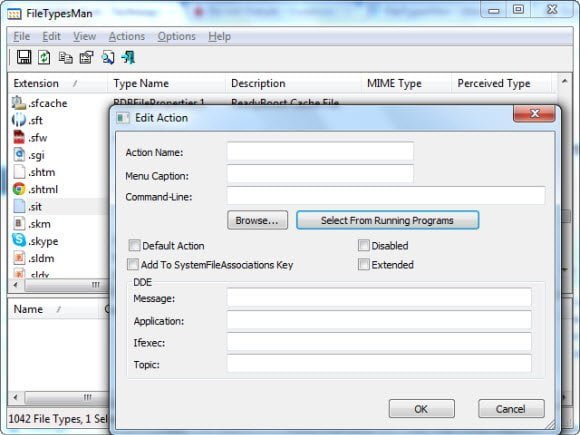Click the Edit Action dialog title icon
This screenshot has height=435, width=580.
point(122,118)
